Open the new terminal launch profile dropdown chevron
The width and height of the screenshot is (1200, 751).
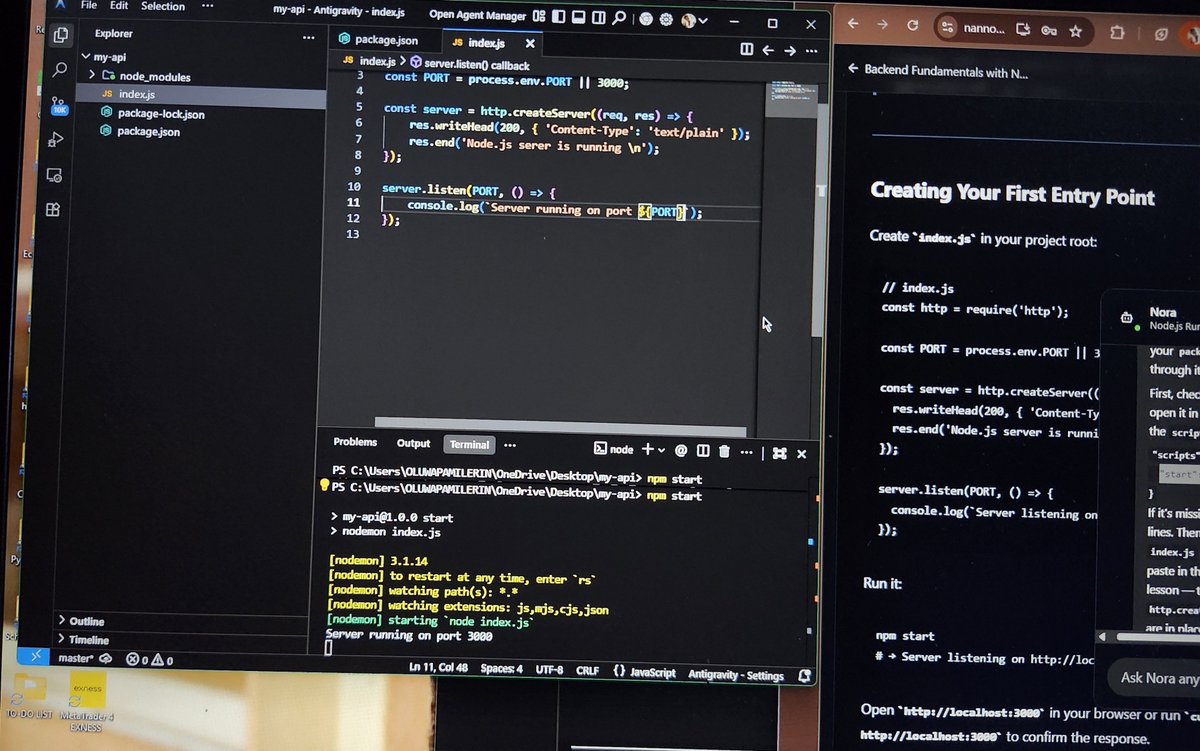tap(663, 450)
